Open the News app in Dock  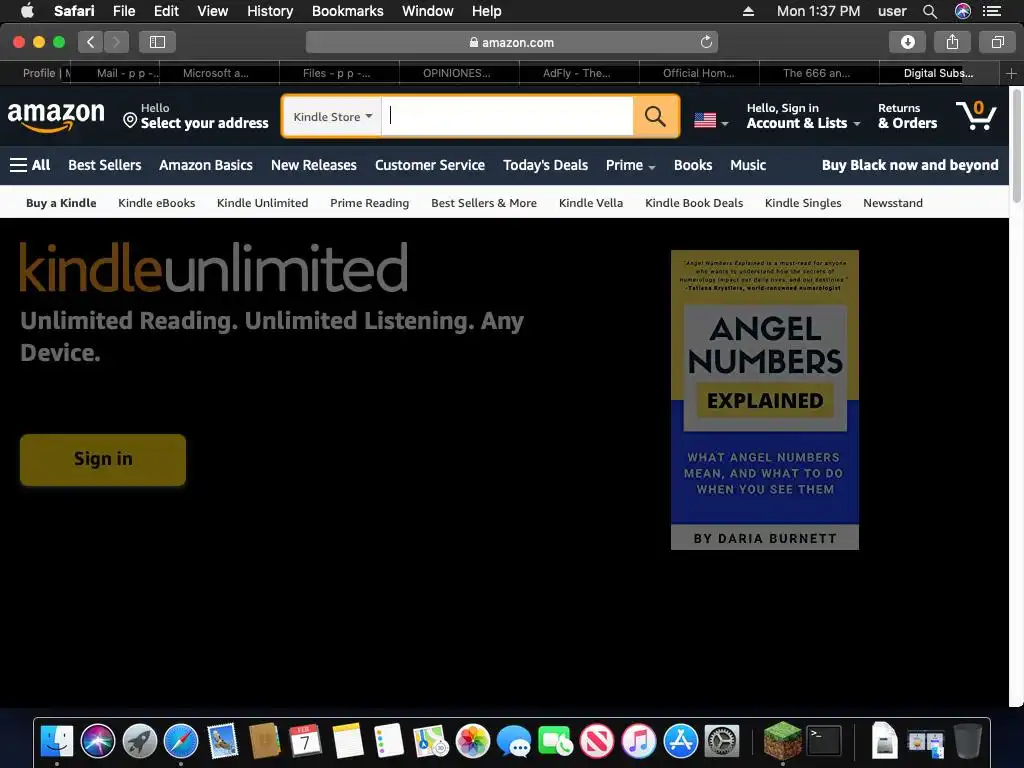coord(597,741)
